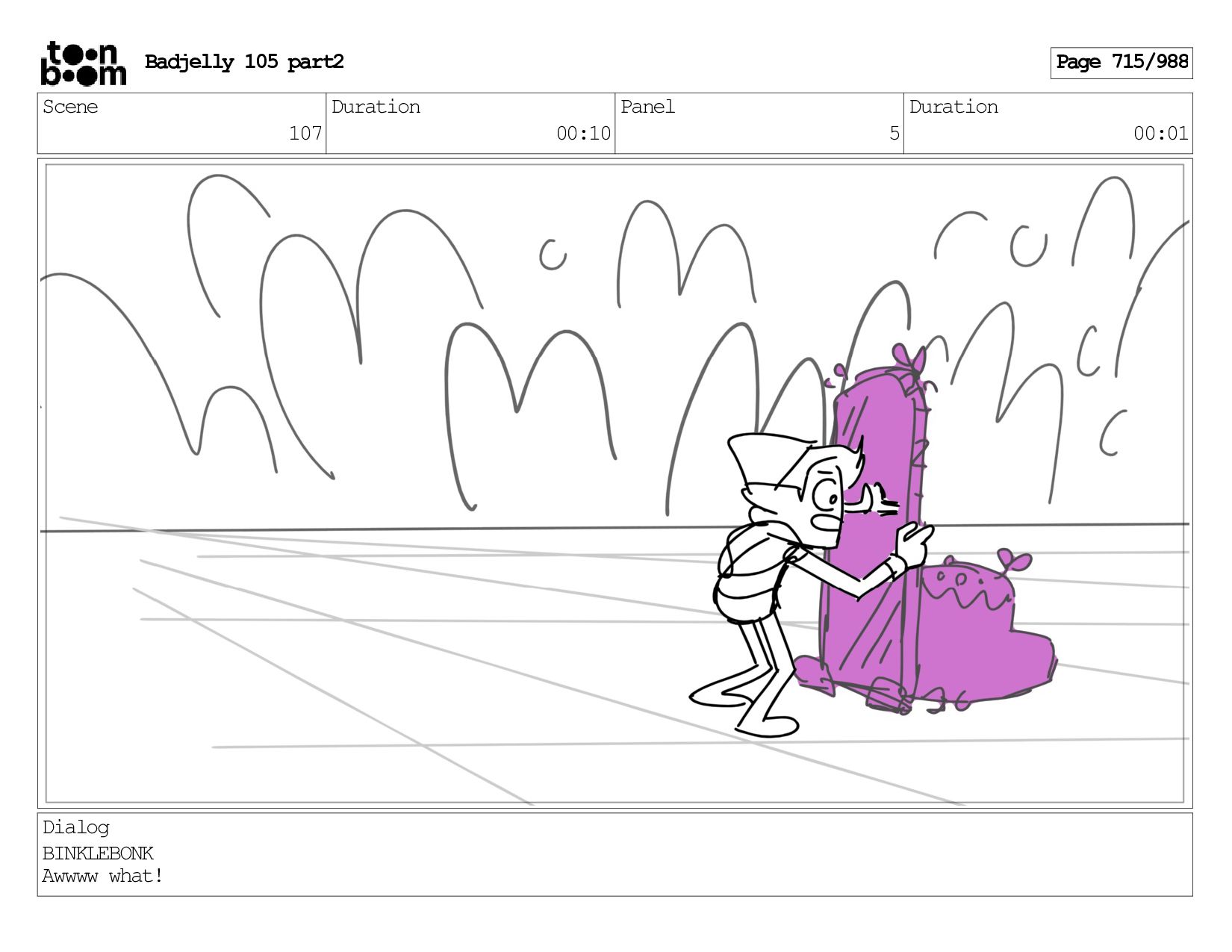Image resolution: width=1232 pixels, height=952 pixels.
Task: Click the 'Panel' label
Action: click(x=647, y=107)
